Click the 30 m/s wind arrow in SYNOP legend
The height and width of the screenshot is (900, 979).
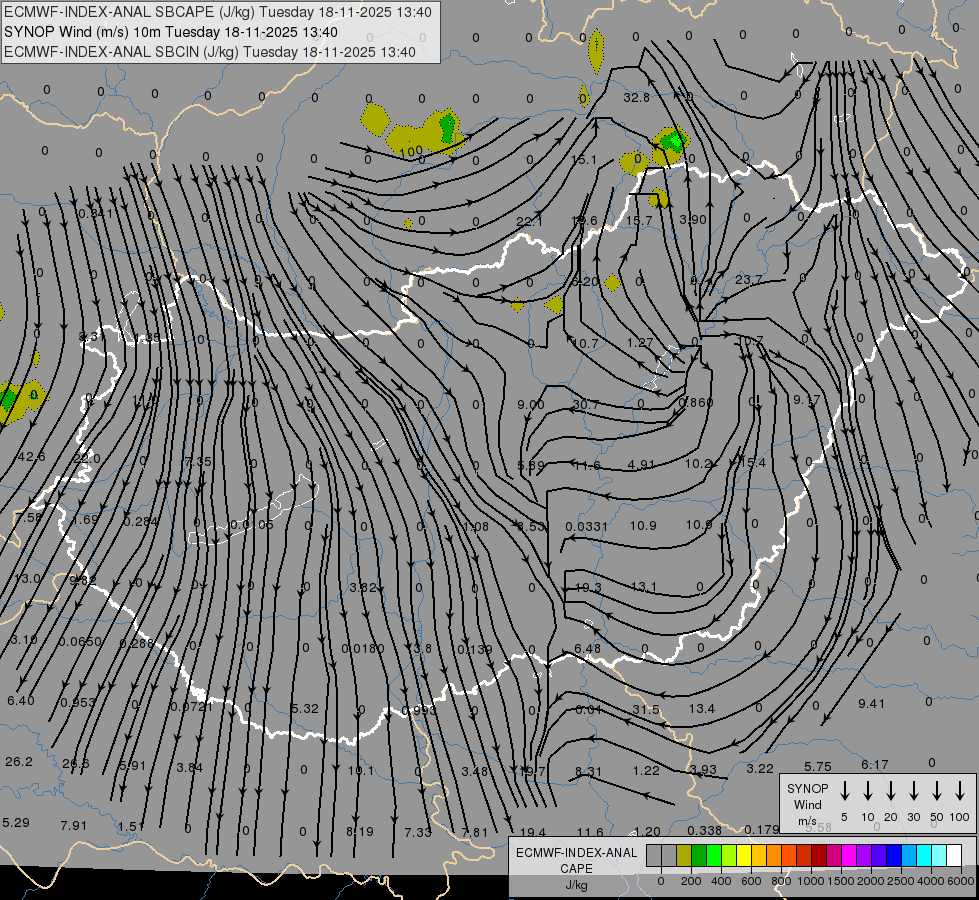(x=913, y=791)
